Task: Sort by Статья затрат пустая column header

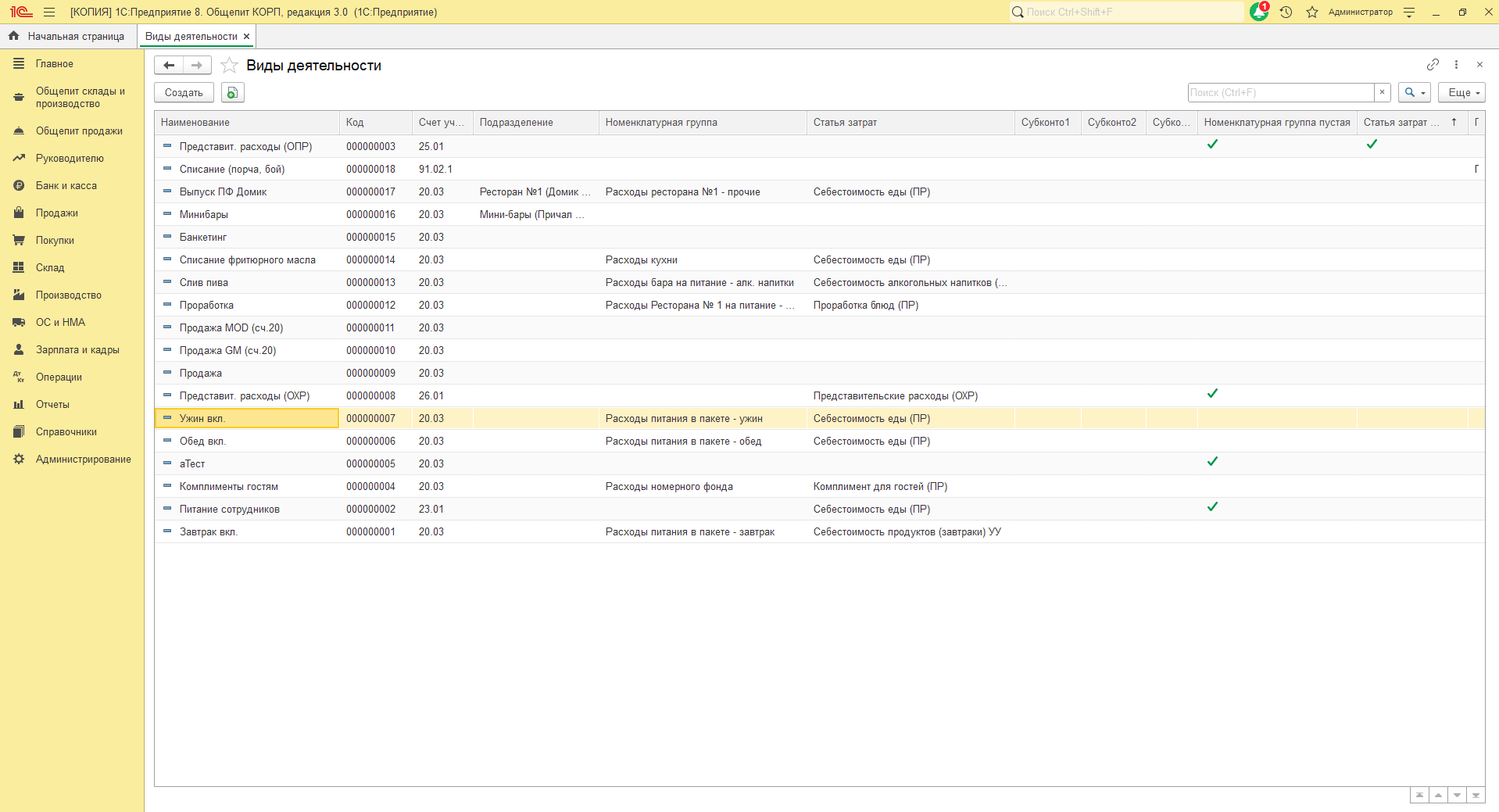Action: click(x=1411, y=123)
